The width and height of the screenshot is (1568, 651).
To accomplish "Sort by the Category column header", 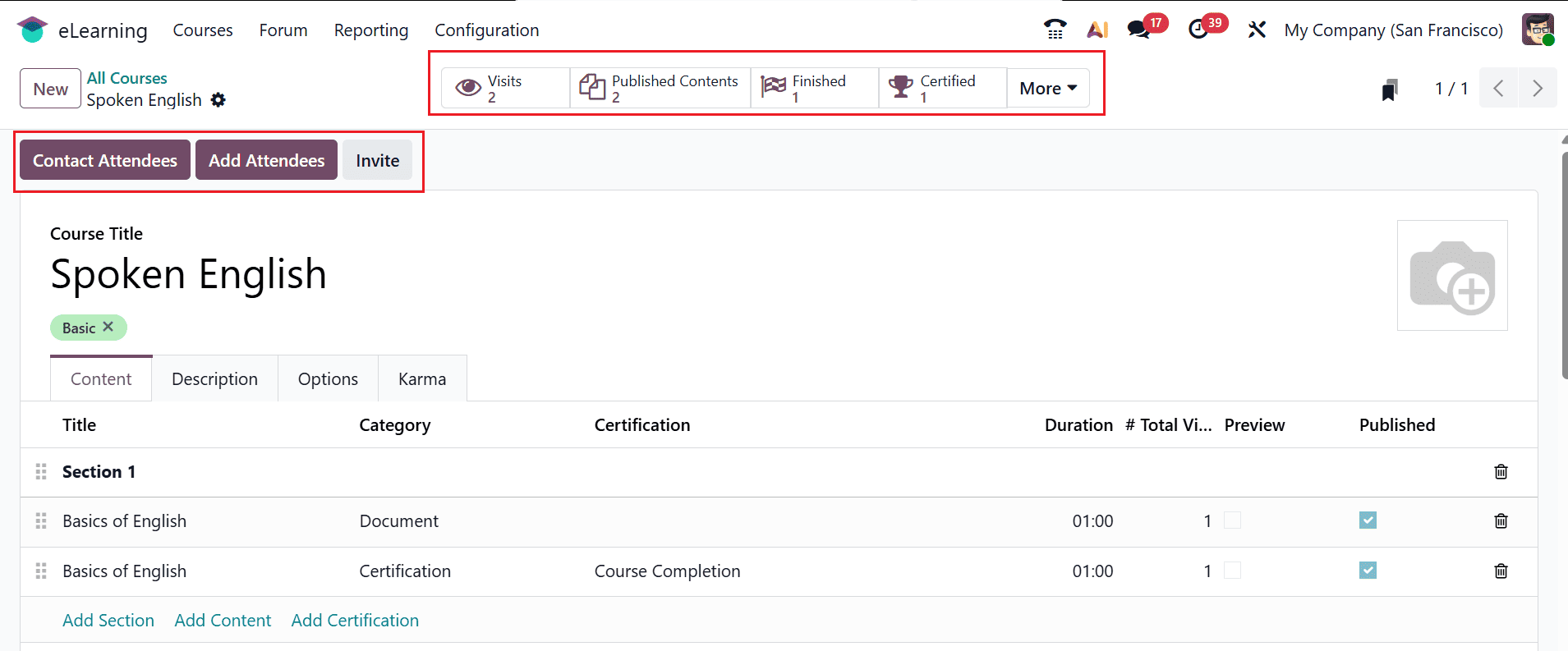I will coord(394,424).
